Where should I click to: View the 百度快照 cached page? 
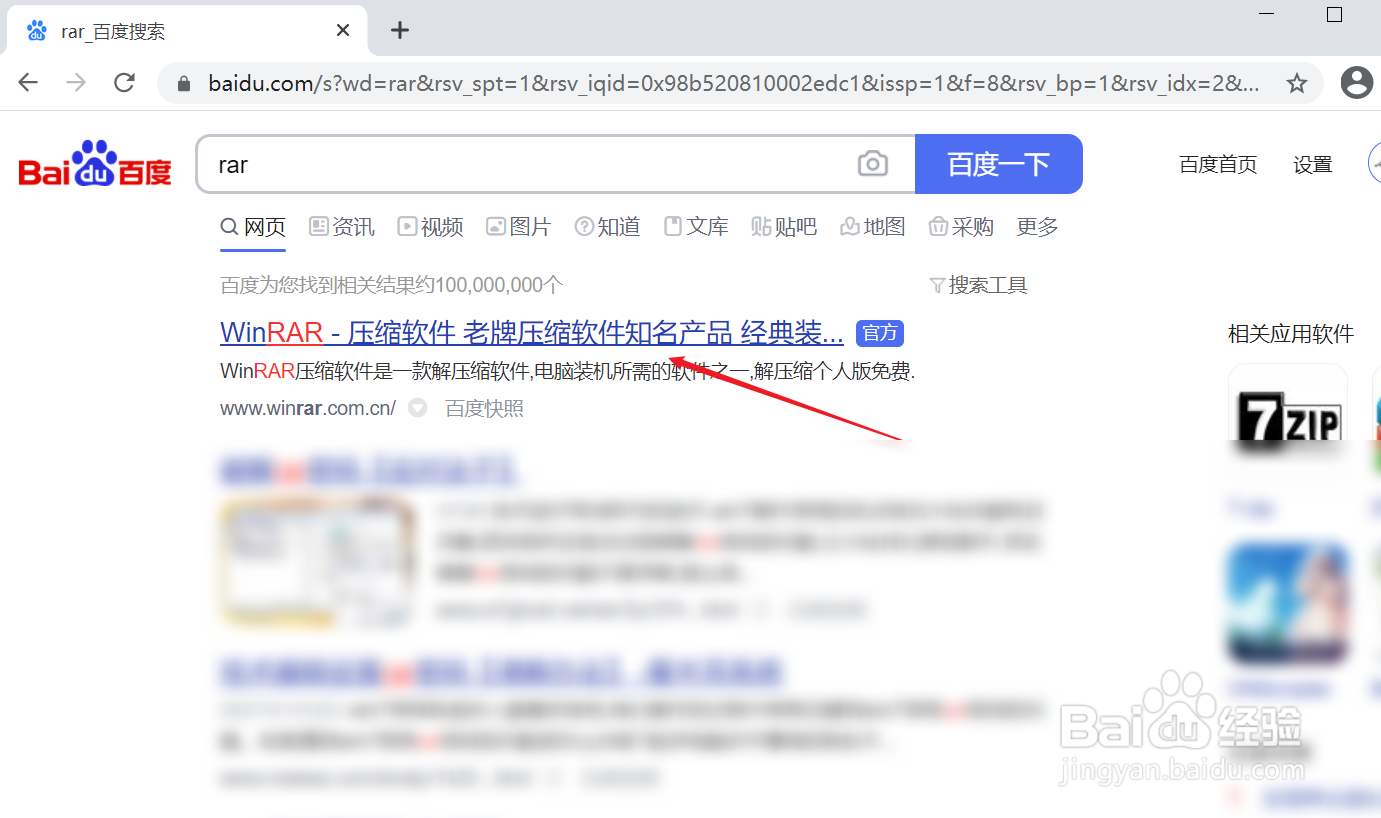click(x=484, y=408)
